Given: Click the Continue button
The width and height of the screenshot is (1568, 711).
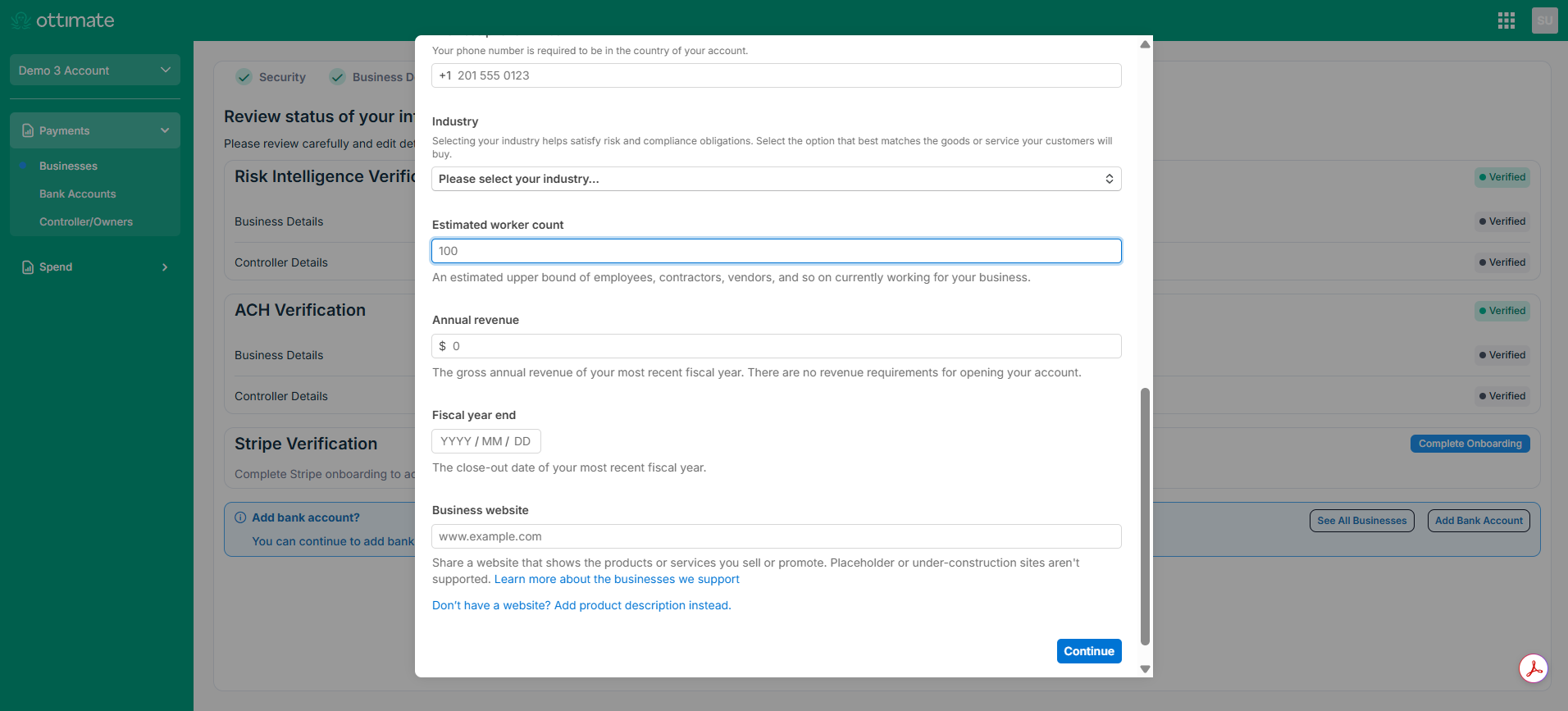Looking at the screenshot, I should [x=1089, y=651].
